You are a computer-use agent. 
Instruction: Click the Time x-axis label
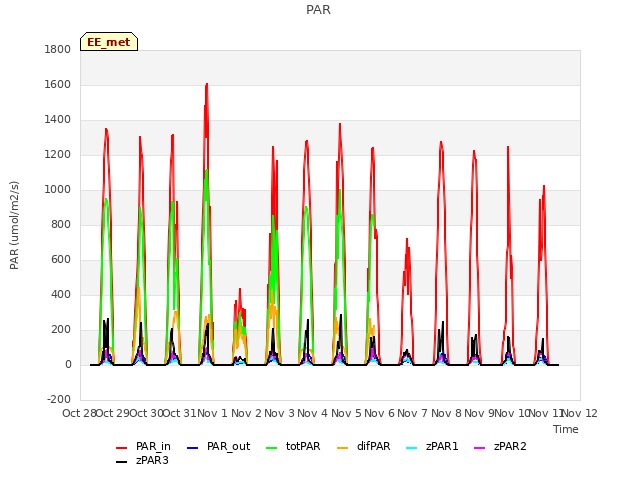coord(566,429)
